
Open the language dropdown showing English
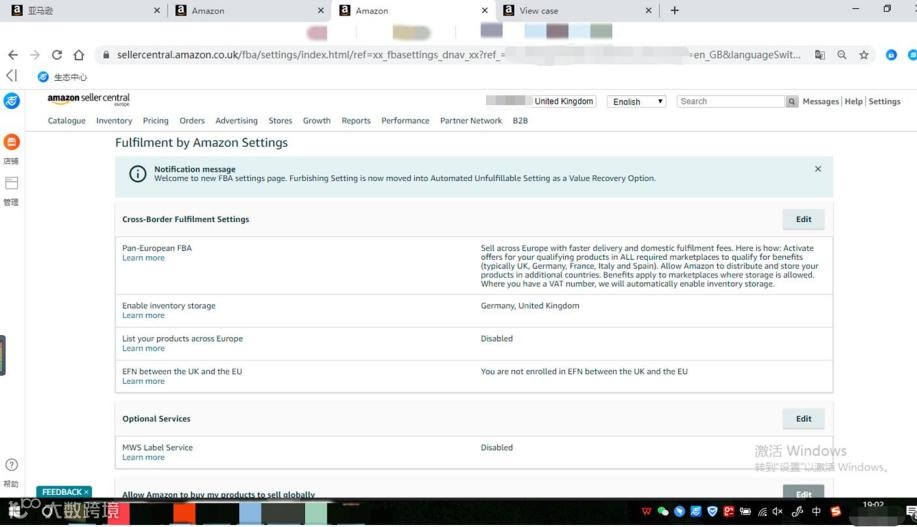(x=636, y=102)
